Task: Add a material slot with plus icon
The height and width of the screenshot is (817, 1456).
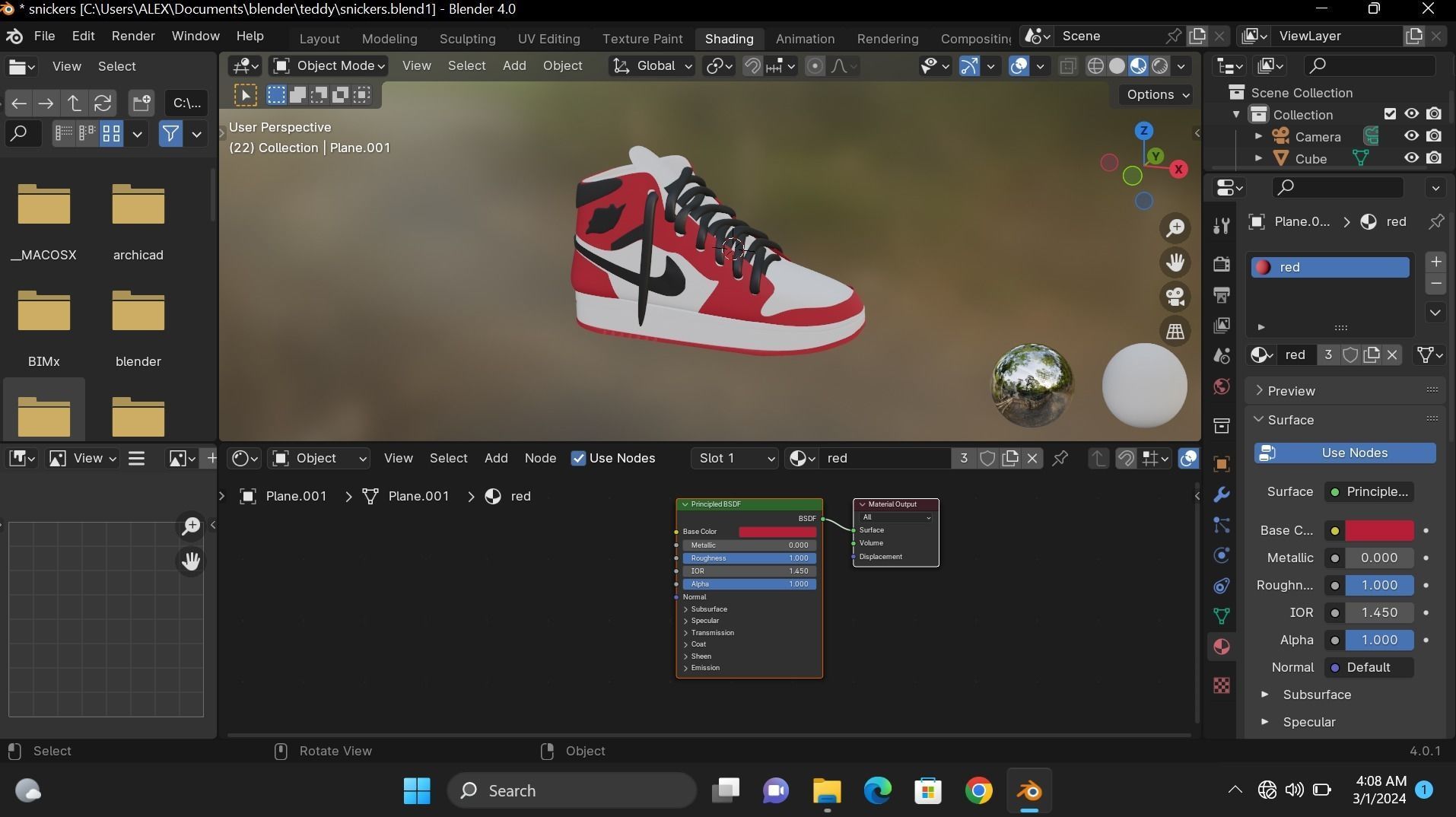Action: 1435,262
